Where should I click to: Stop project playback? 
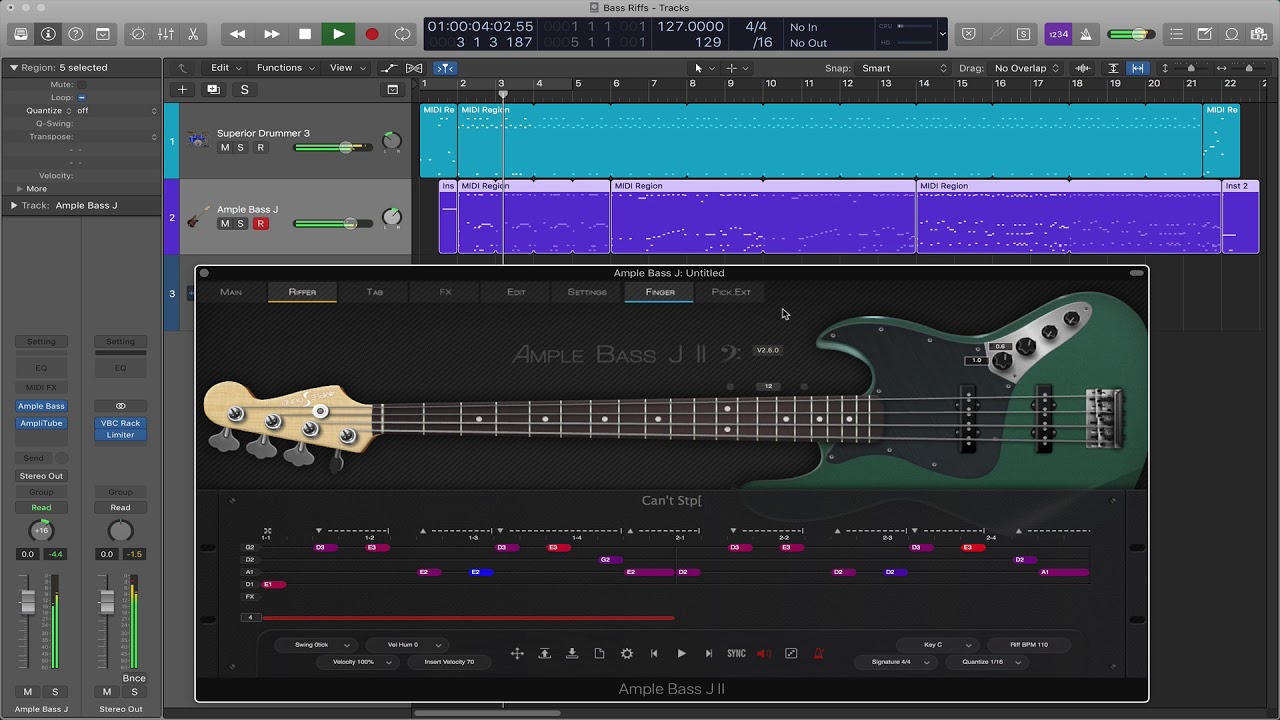tap(305, 34)
